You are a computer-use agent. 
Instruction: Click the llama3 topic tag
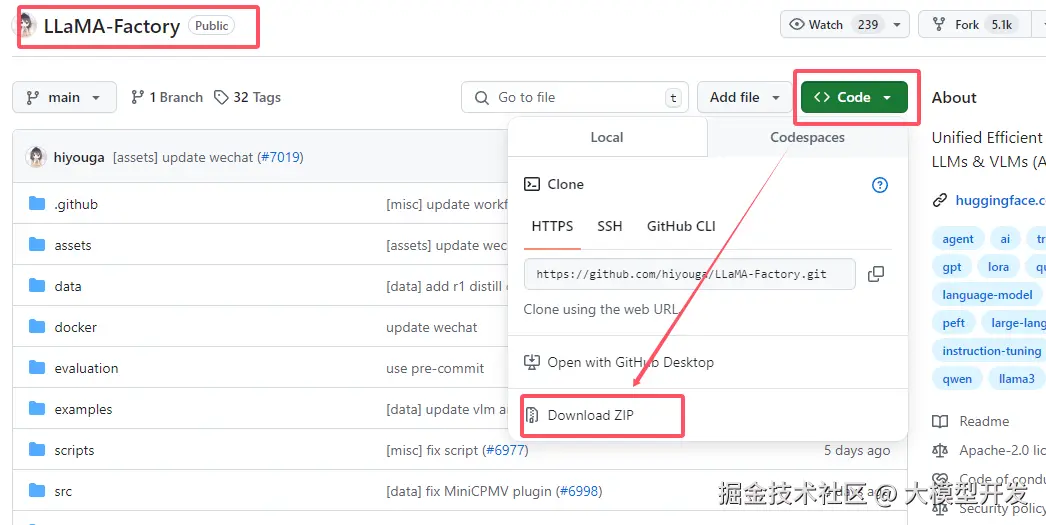tap(1017, 379)
